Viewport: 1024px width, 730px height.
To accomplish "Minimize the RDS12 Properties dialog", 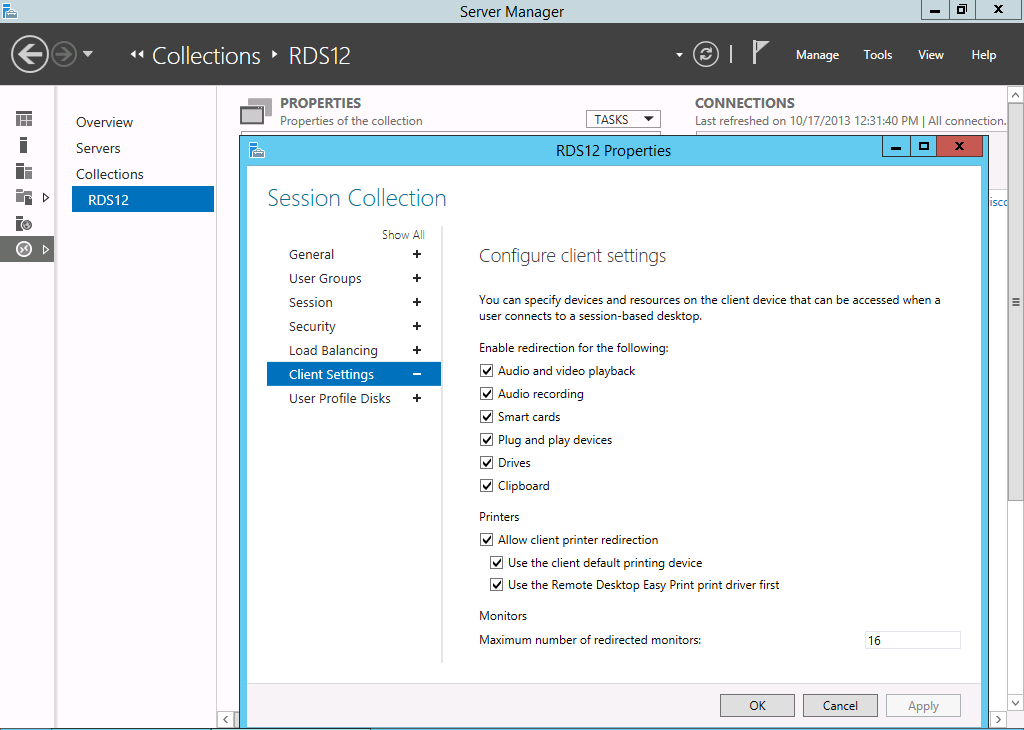I will [x=896, y=147].
